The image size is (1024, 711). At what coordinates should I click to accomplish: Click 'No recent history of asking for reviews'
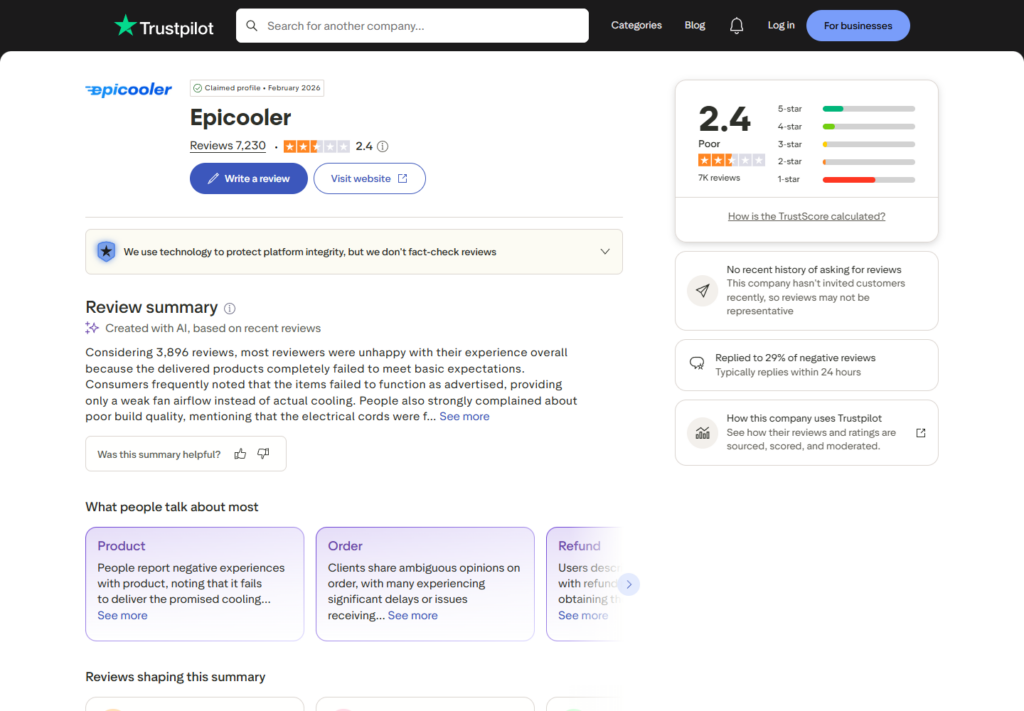click(x=814, y=270)
